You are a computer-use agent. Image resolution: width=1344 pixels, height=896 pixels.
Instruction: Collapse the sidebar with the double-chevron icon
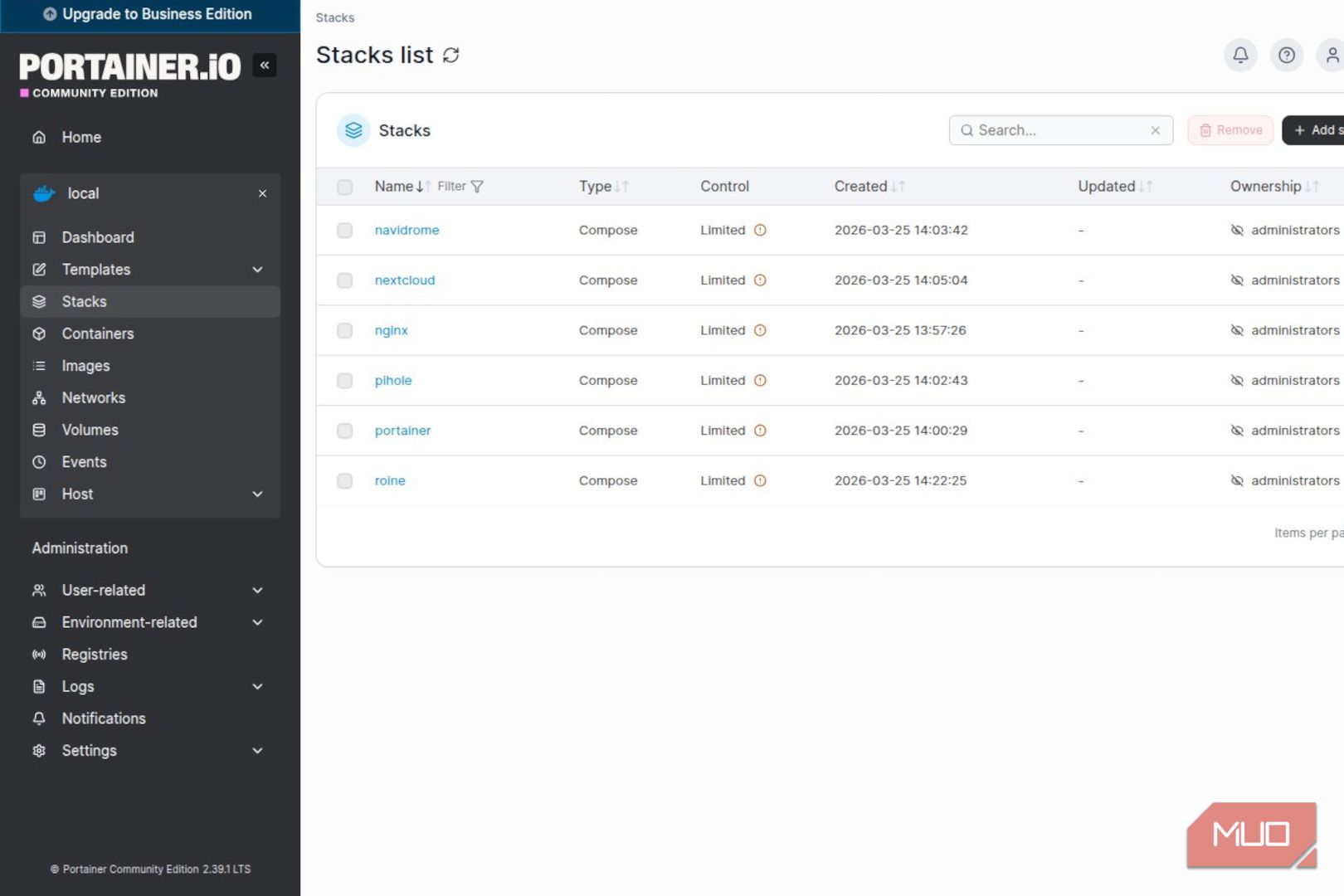coord(265,66)
